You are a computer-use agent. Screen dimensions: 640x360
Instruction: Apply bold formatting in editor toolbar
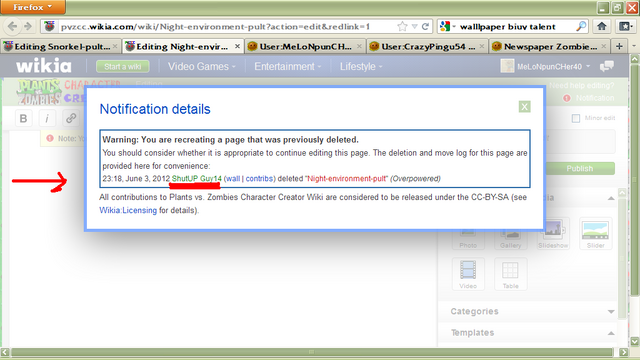click(24, 118)
